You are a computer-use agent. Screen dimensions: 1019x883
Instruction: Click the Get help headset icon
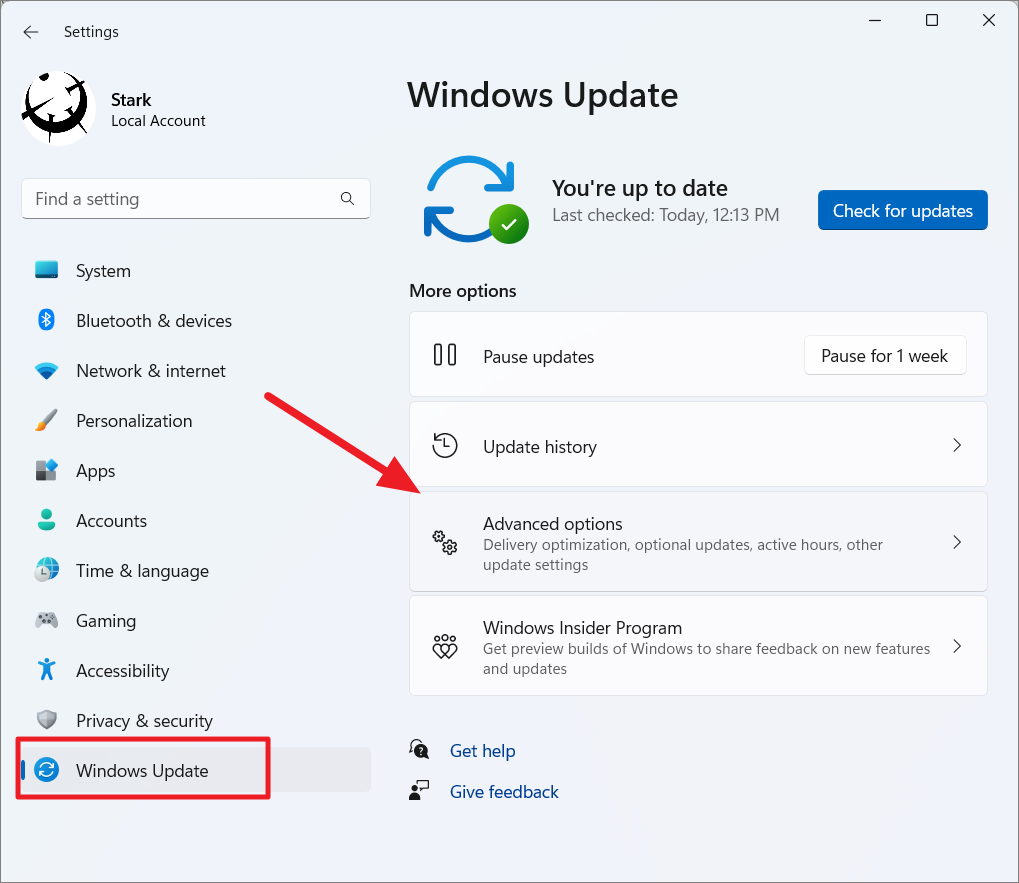tap(419, 749)
